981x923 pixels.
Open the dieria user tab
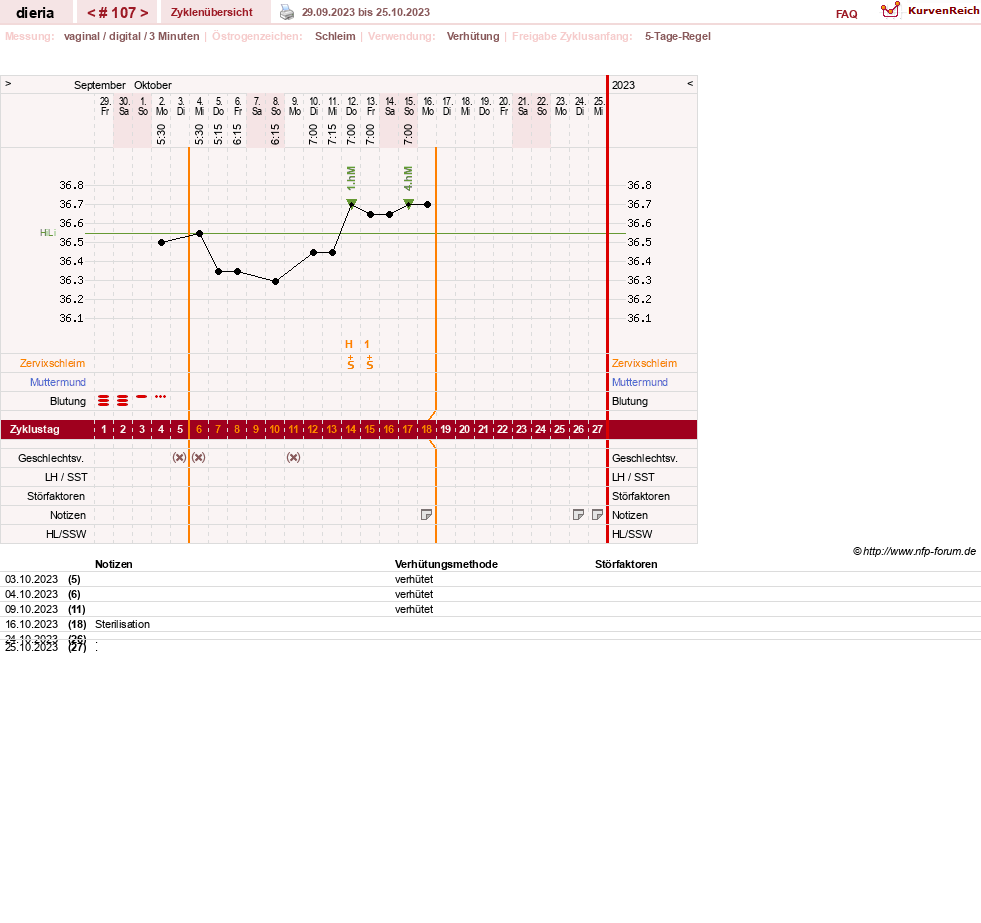click(35, 12)
